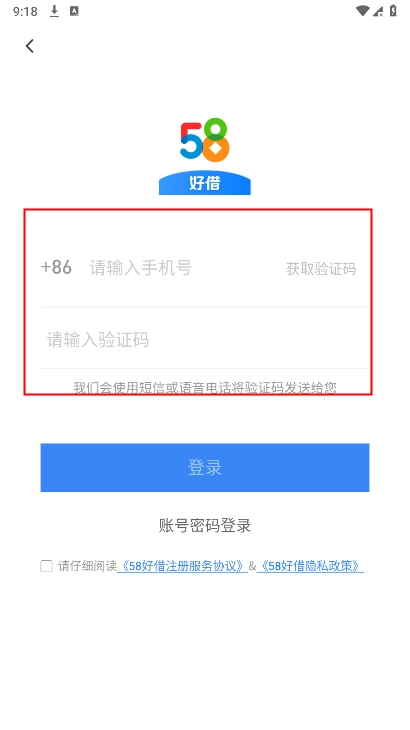
Task: Open 《58好借隐私政策》 privacy policy link
Action: tap(310, 566)
